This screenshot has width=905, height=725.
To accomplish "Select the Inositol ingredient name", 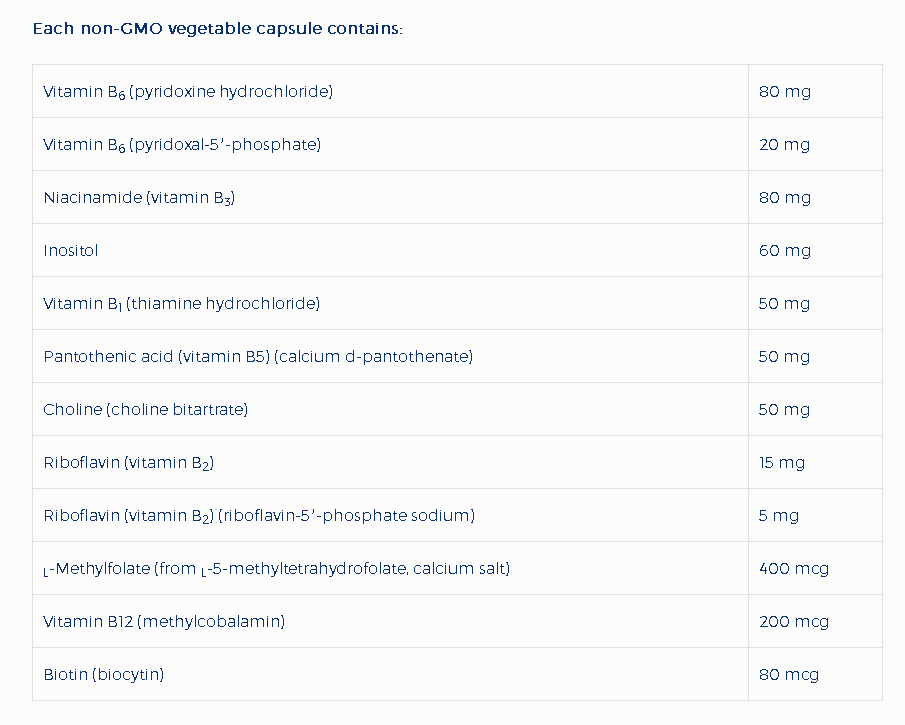I will tap(71, 251).
